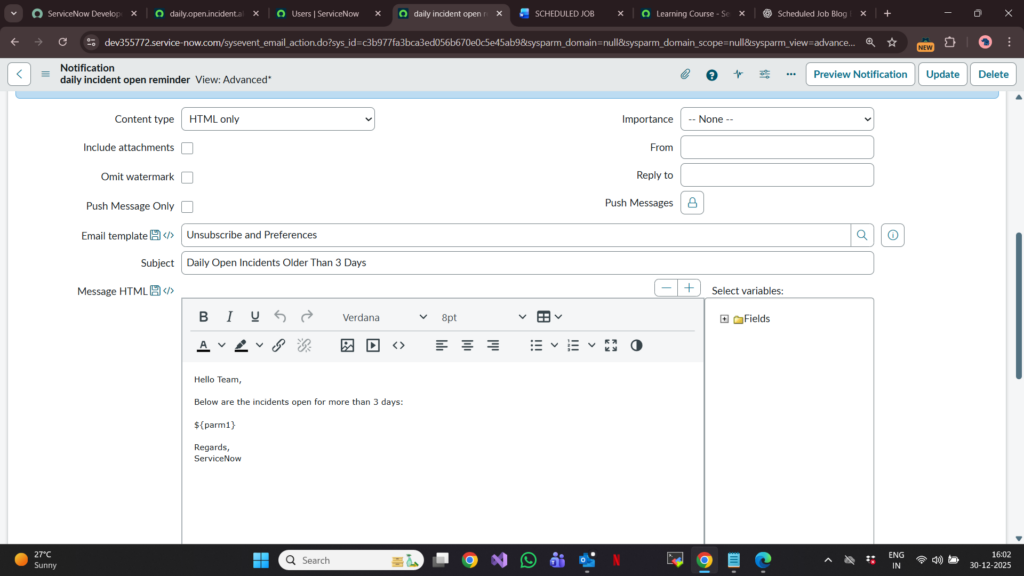Toggle fullscreen mode in the editor

click(x=611, y=345)
